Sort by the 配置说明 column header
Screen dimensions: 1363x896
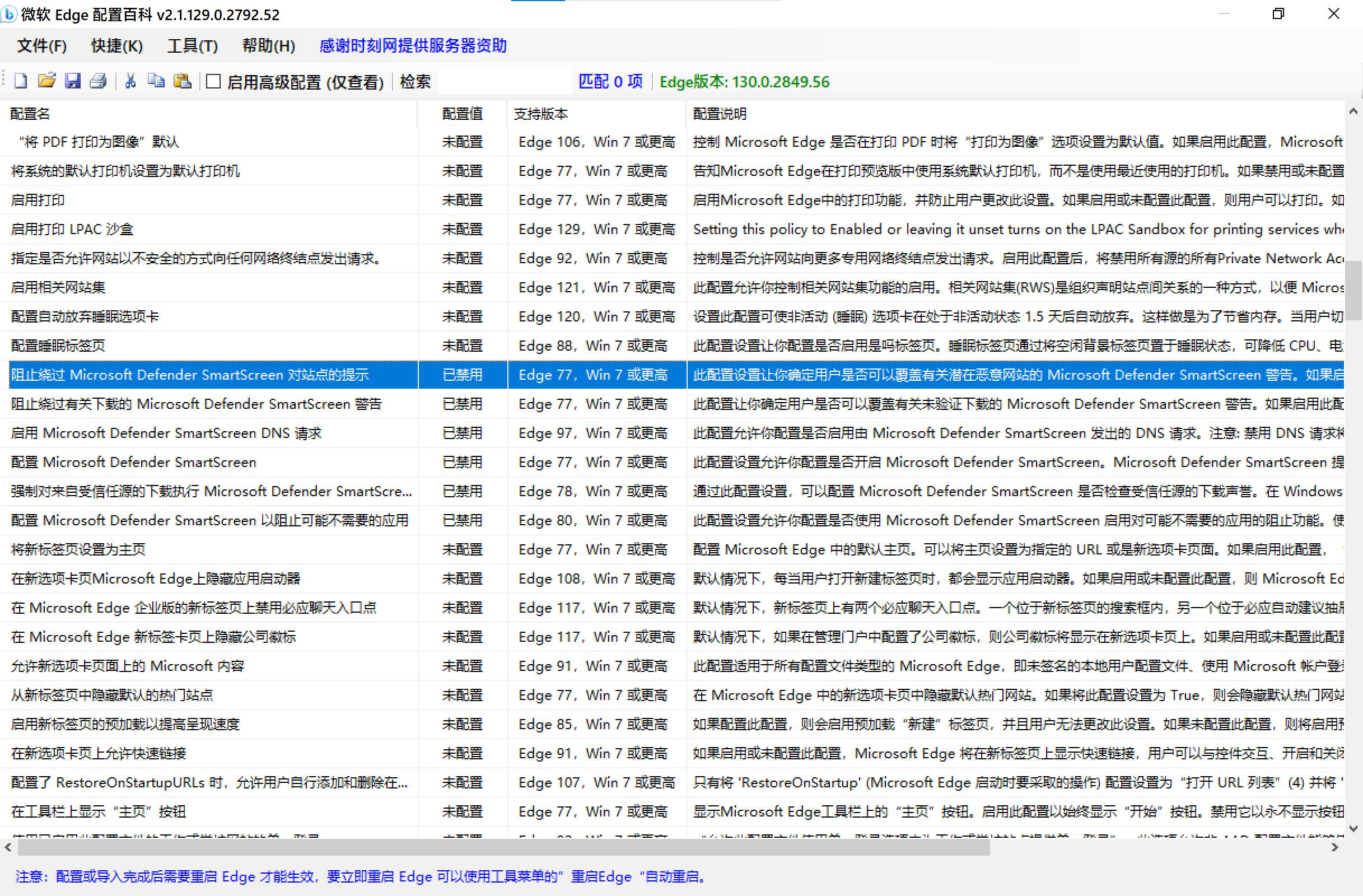click(1015, 114)
